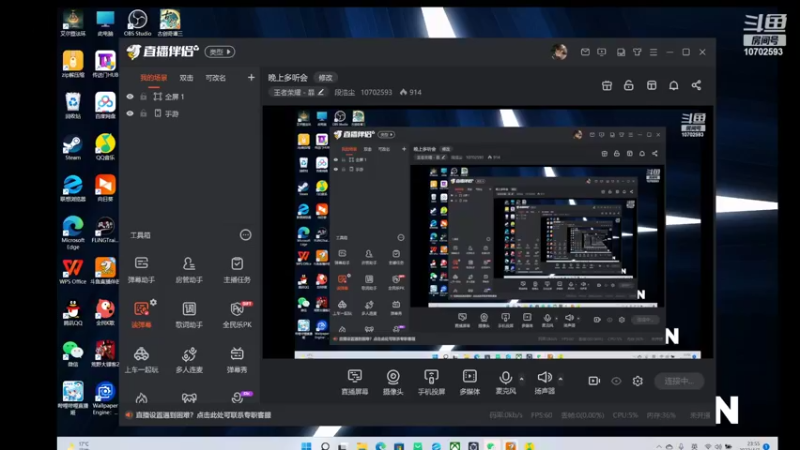Screen dimensions: 800x450
Task: Open the 工具箱 more options circle
Action: pyautogui.click(x=245, y=235)
